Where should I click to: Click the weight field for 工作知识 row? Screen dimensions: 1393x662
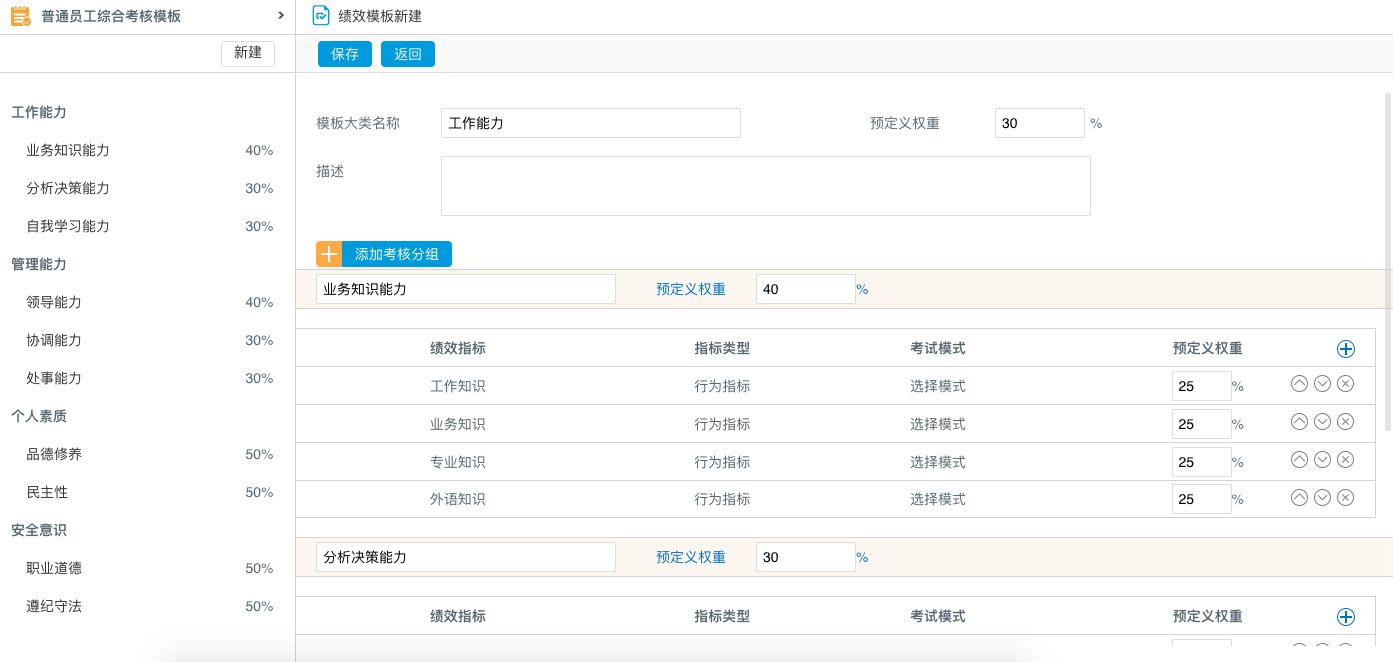[x=1201, y=386]
